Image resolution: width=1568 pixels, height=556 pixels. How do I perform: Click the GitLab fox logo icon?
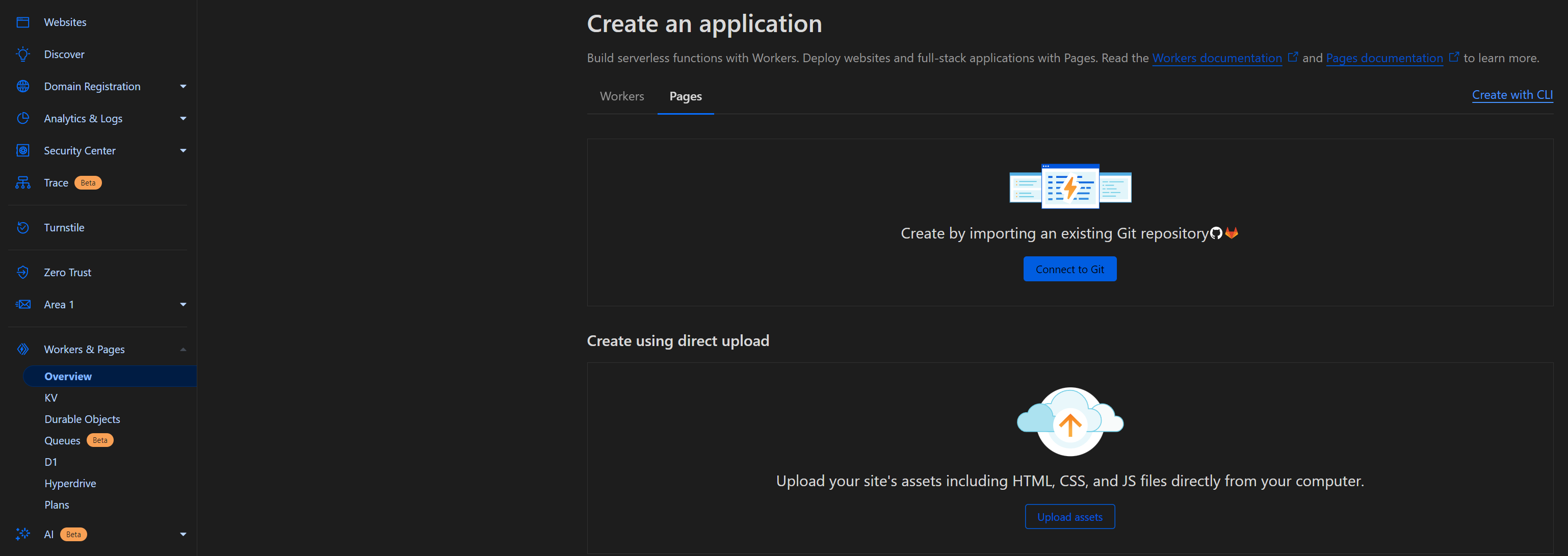point(1232,233)
